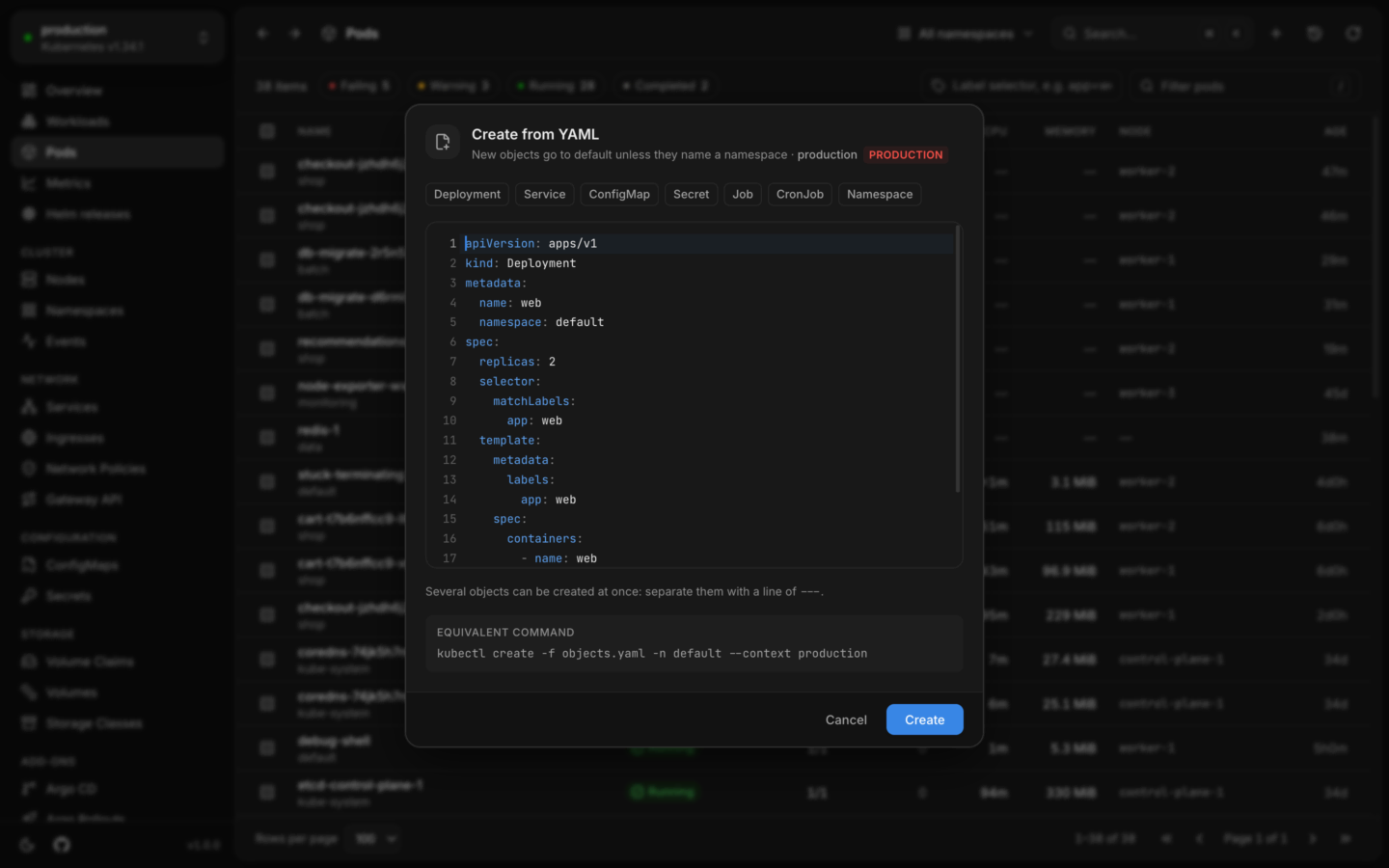Focus the Label selector input field
This screenshot has height=868, width=1389.
coord(1021,86)
